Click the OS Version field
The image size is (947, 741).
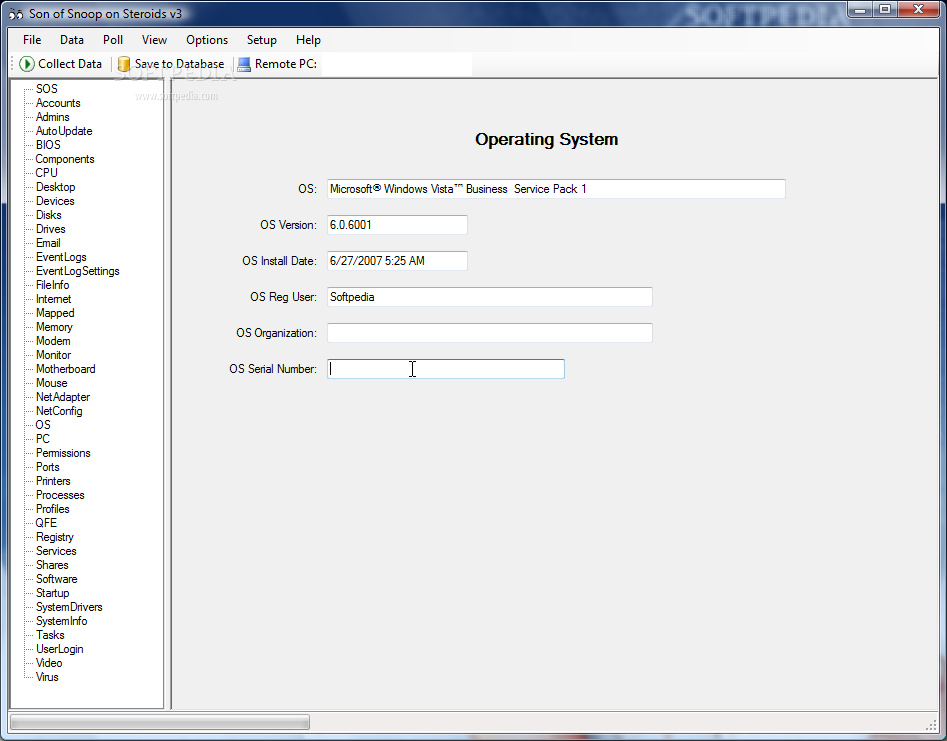pyautogui.click(x=397, y=225)
